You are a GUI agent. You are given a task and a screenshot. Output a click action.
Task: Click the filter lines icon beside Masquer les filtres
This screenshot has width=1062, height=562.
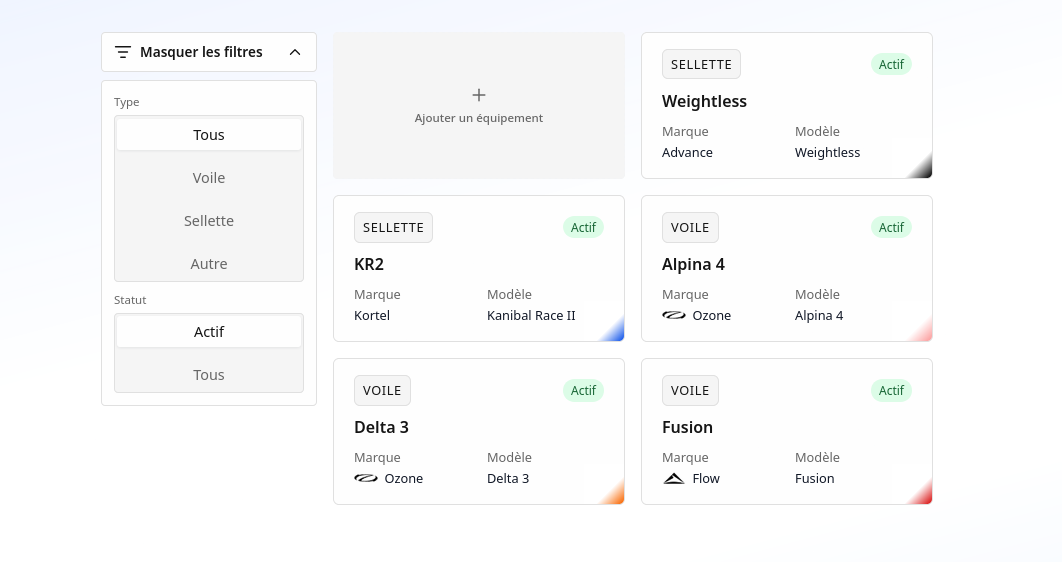click(123, 52)
